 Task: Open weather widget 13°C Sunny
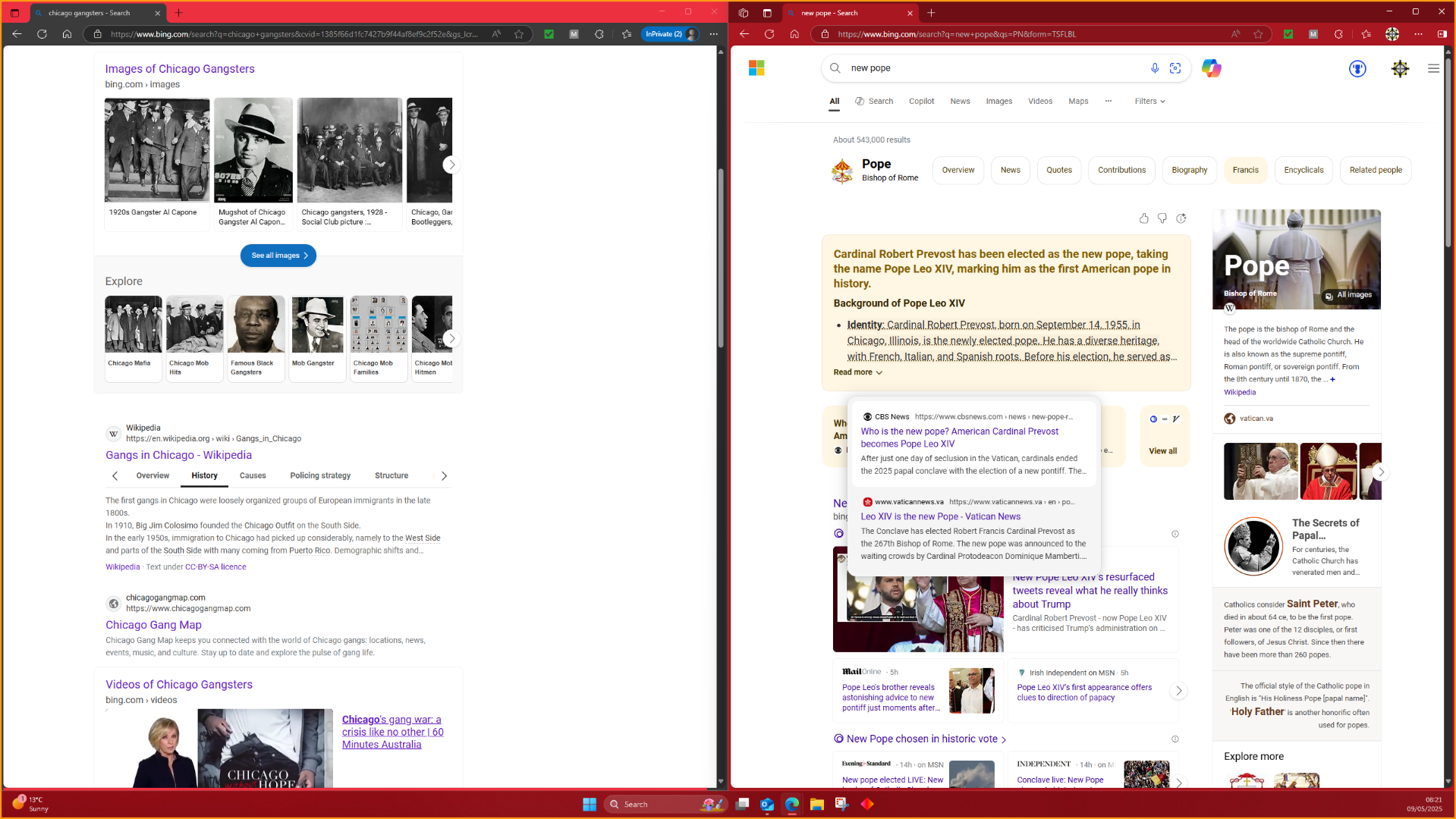click(30, 804)
